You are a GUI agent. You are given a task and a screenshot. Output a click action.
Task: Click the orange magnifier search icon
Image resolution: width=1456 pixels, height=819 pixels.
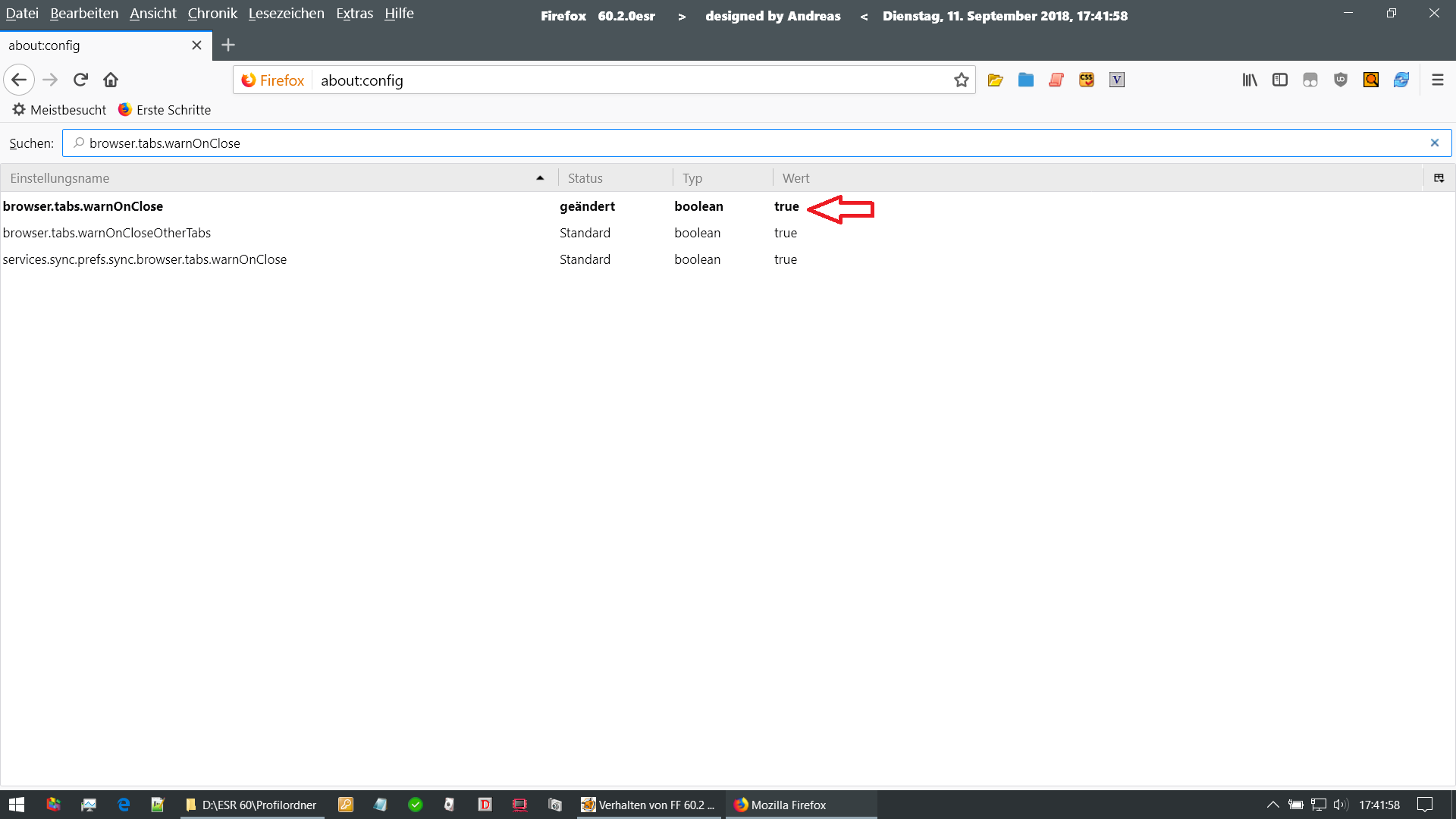pos(1371,80)
